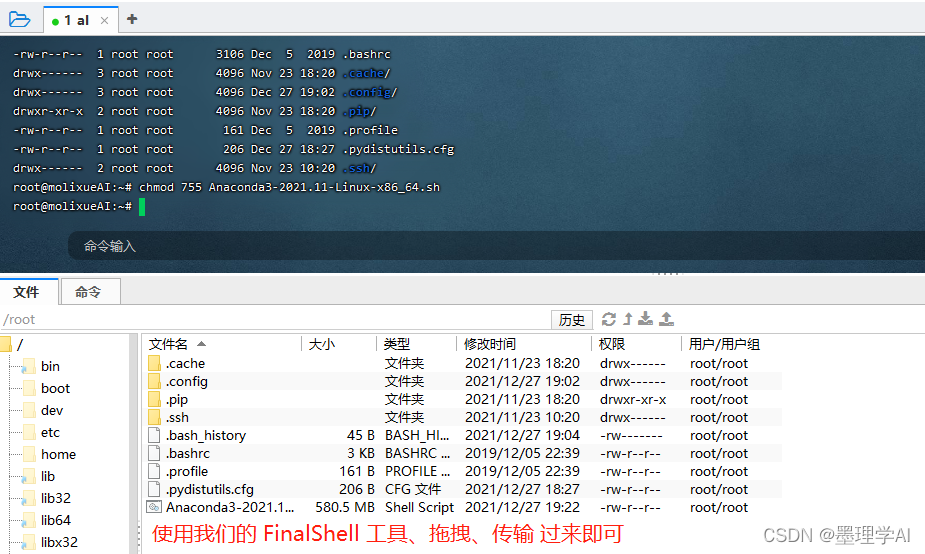
Task: Focus the 命令输入 command input box
Action: point(496,245)
